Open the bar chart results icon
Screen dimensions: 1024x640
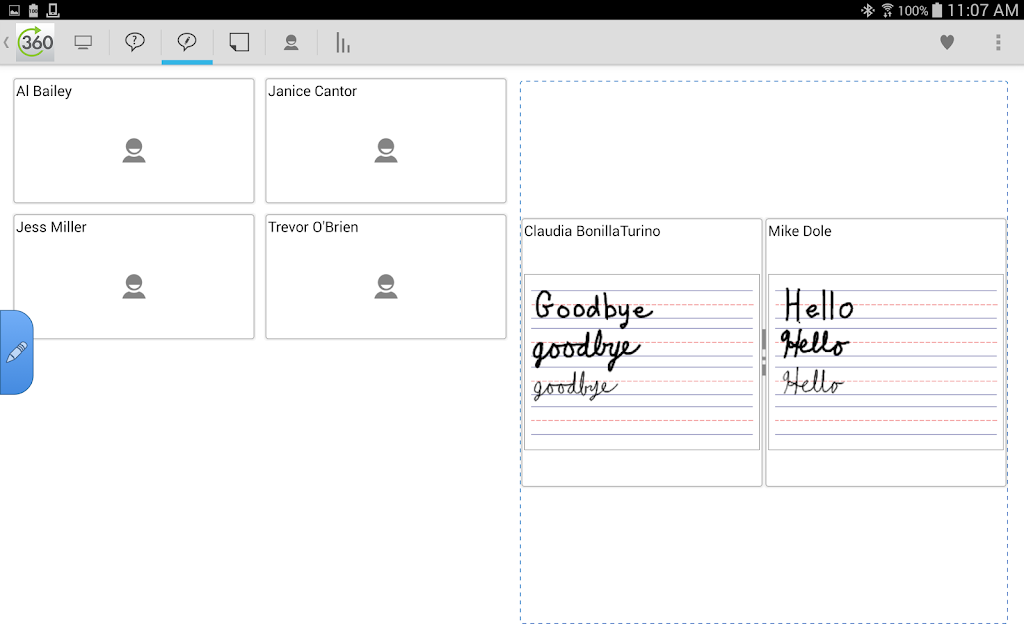point(343,42)
